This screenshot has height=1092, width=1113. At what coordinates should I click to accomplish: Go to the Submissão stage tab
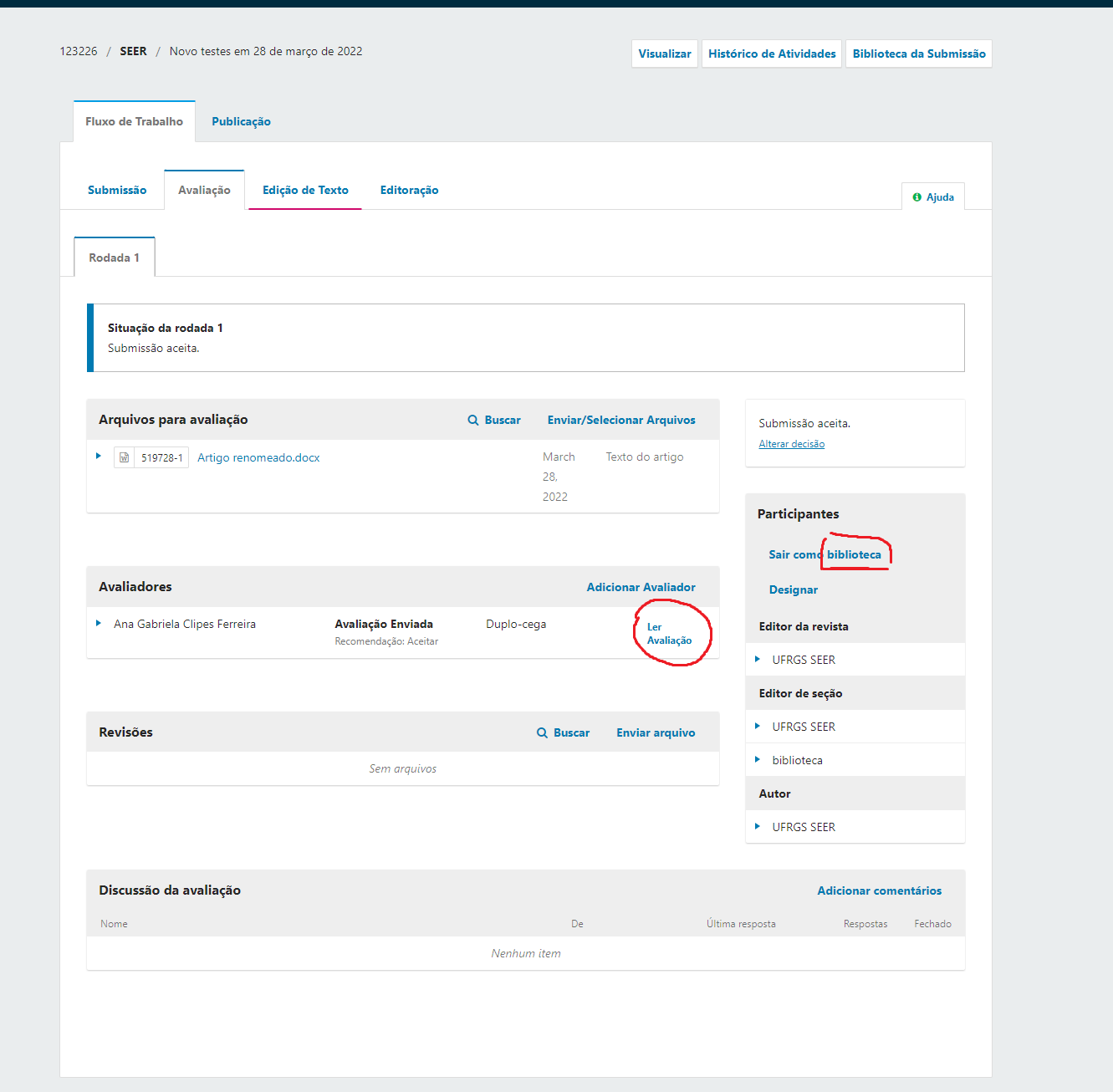[117, 191]
